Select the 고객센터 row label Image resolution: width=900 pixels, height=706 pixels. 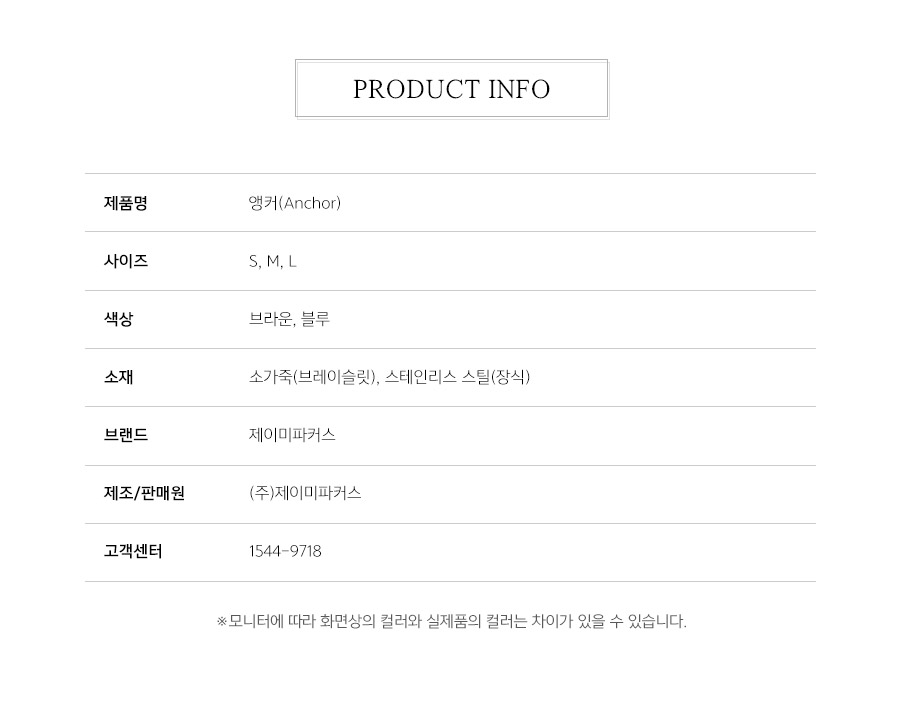coord(133,552)
